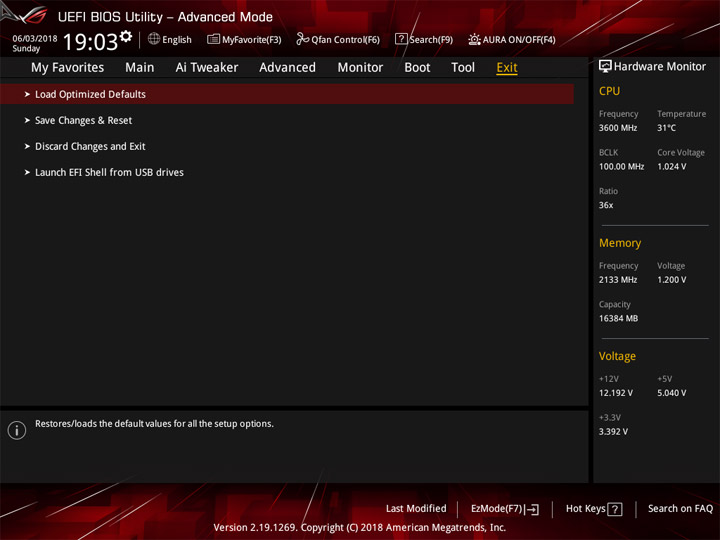Change language via English label

177,40
